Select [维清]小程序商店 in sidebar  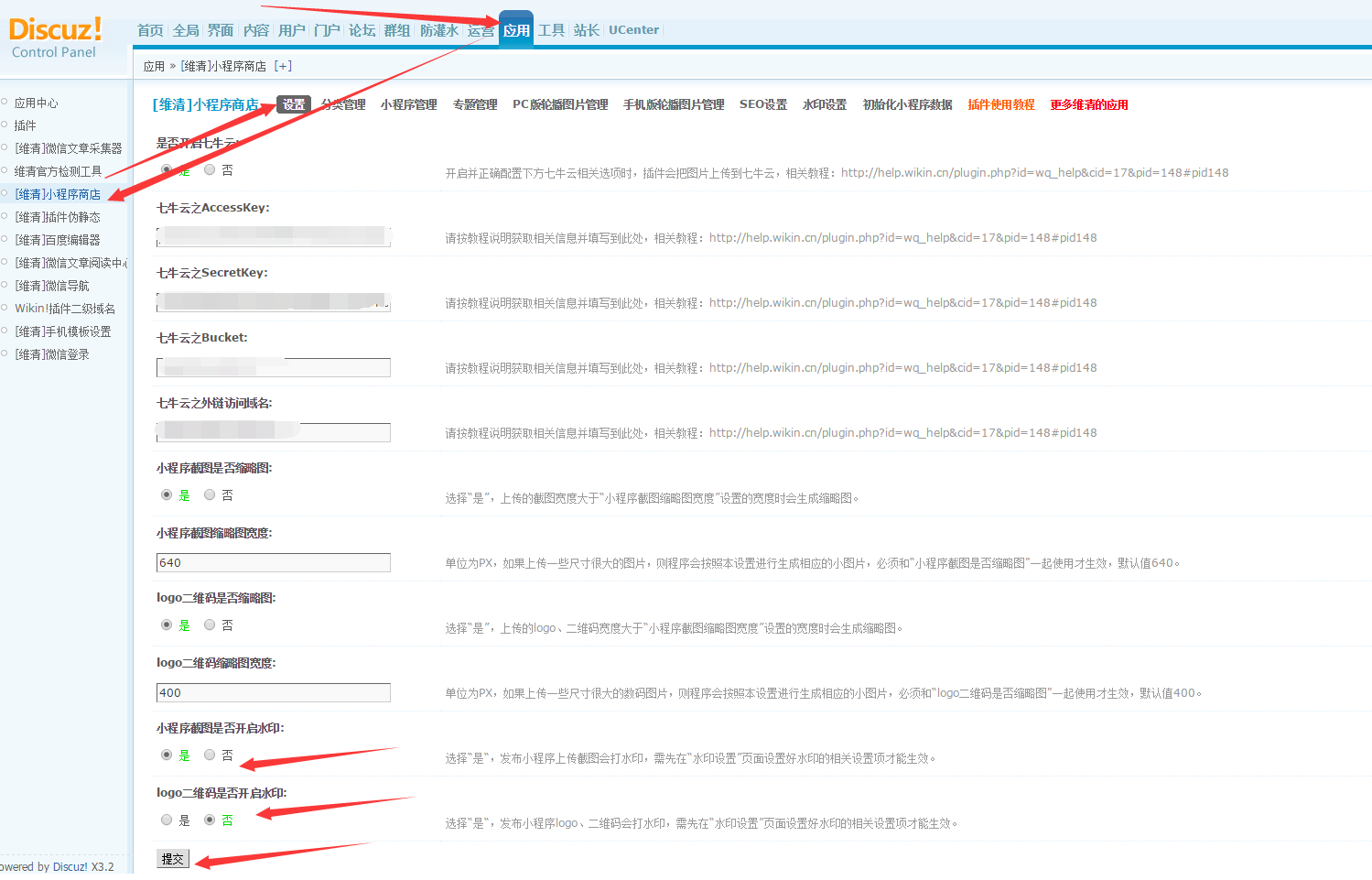point(58,194)
